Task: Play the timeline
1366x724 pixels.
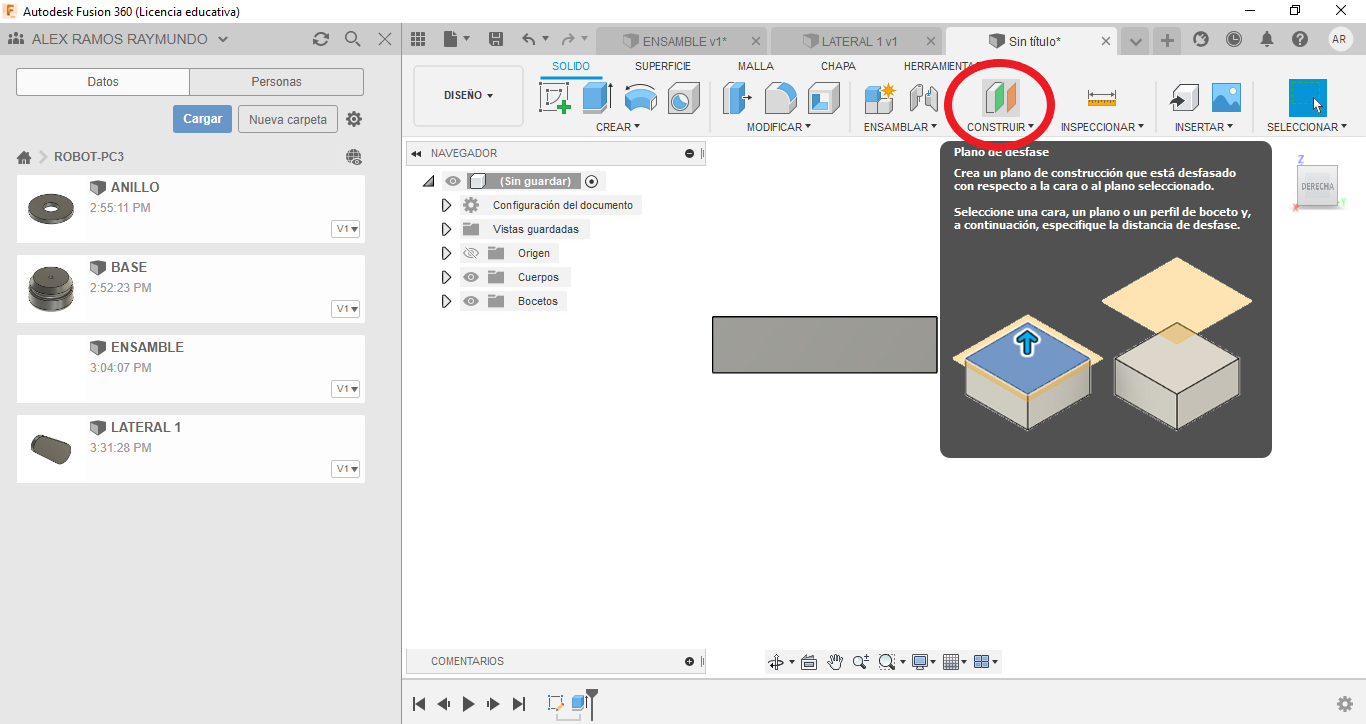Action: (x=469, y=704)
